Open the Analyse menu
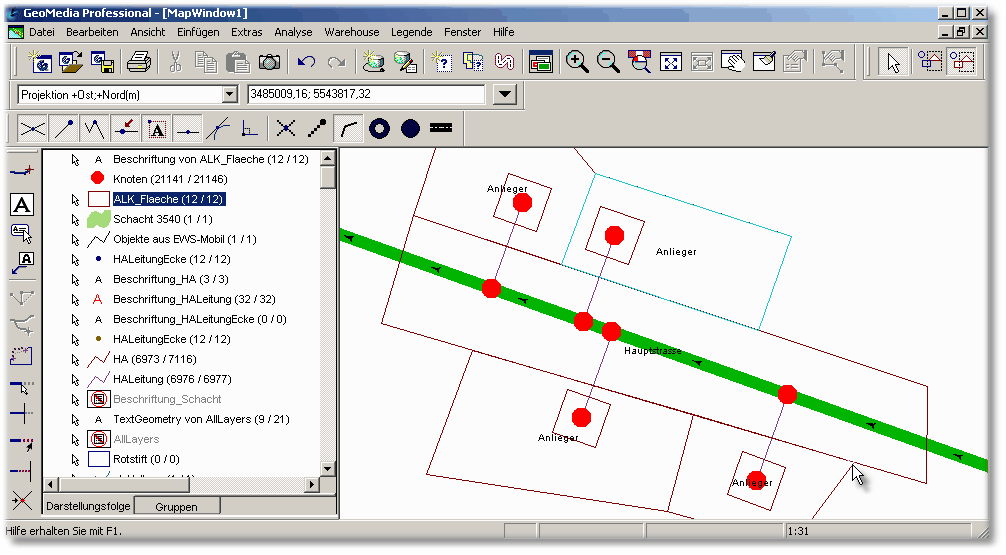Viewport: 1006px width, 555px height. tap(293, 32)
